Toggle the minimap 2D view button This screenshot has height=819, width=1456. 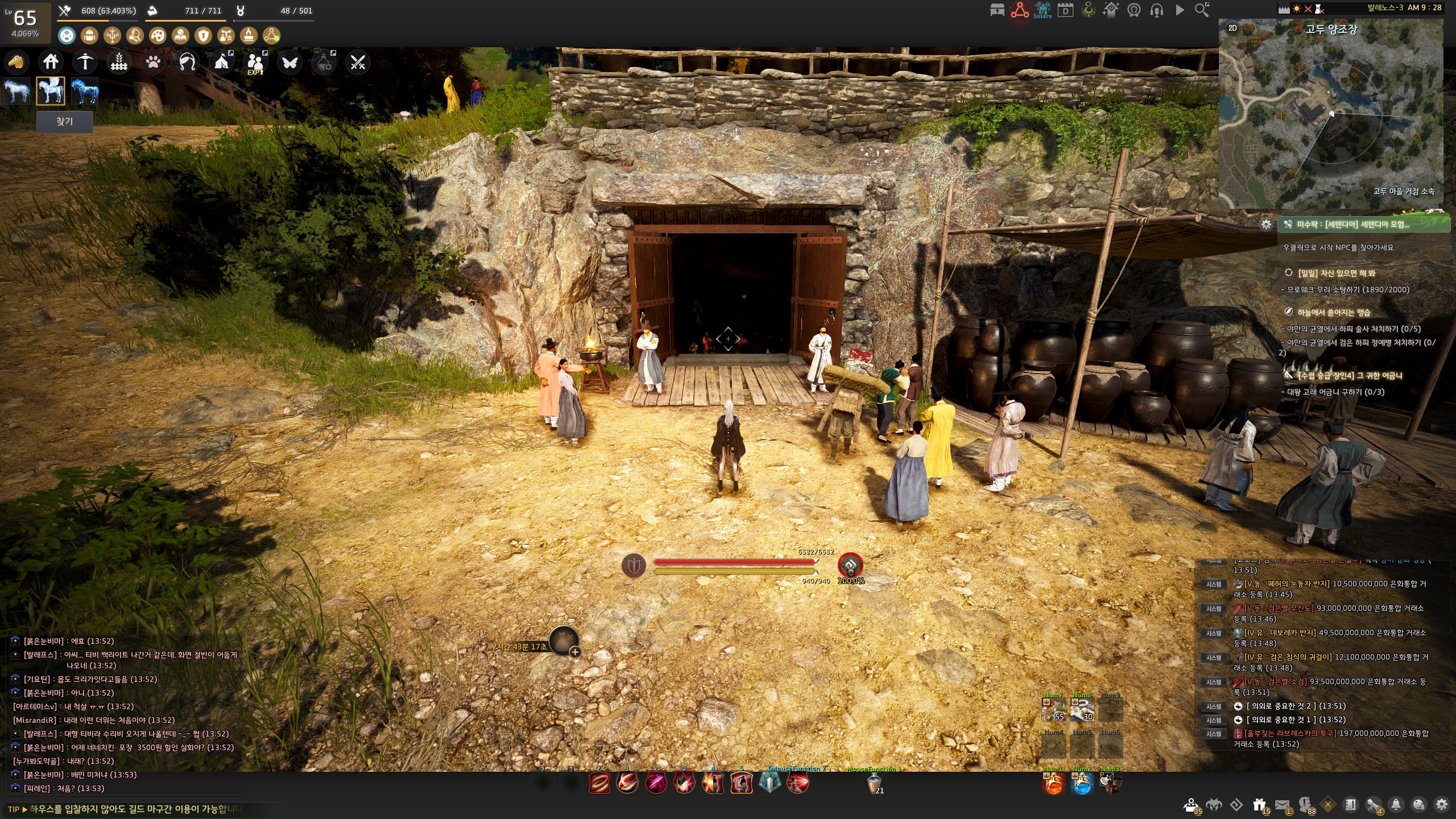click(x=1232, y=28)
